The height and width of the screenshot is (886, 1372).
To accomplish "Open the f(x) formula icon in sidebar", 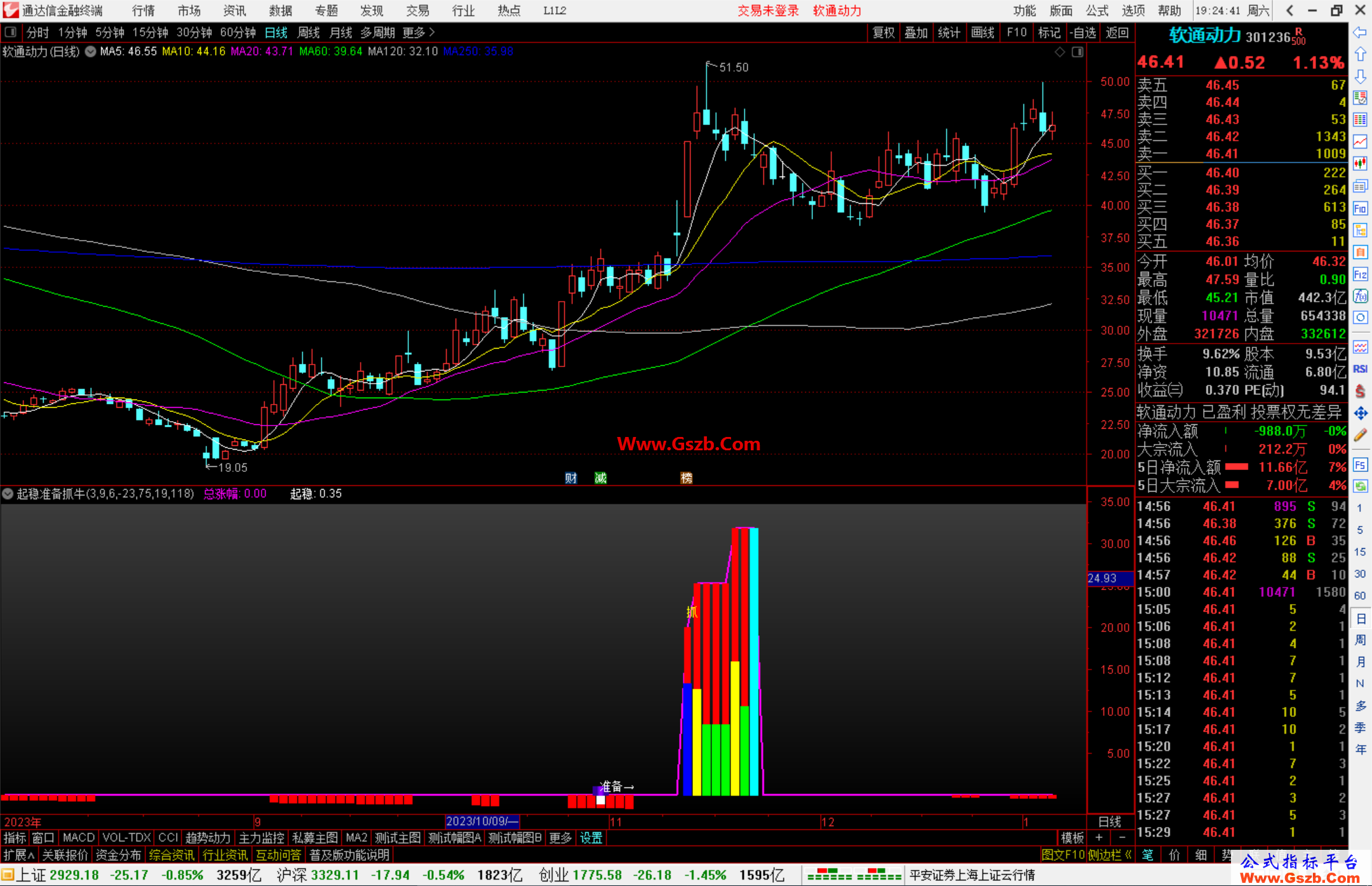I will [1360, 296].
